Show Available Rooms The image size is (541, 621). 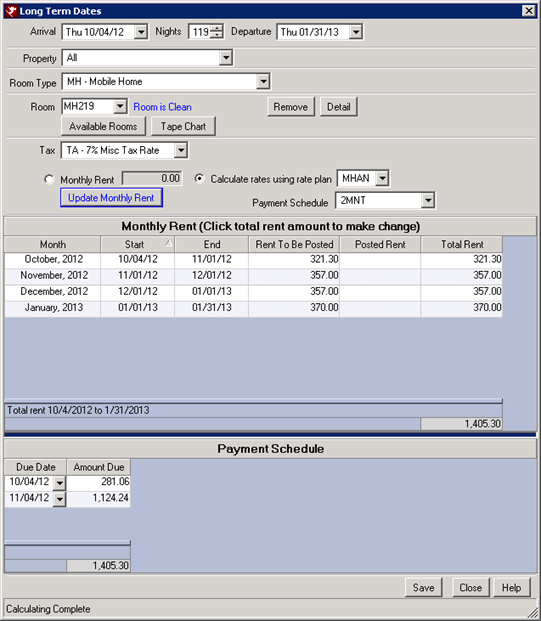tap(103, 126)
